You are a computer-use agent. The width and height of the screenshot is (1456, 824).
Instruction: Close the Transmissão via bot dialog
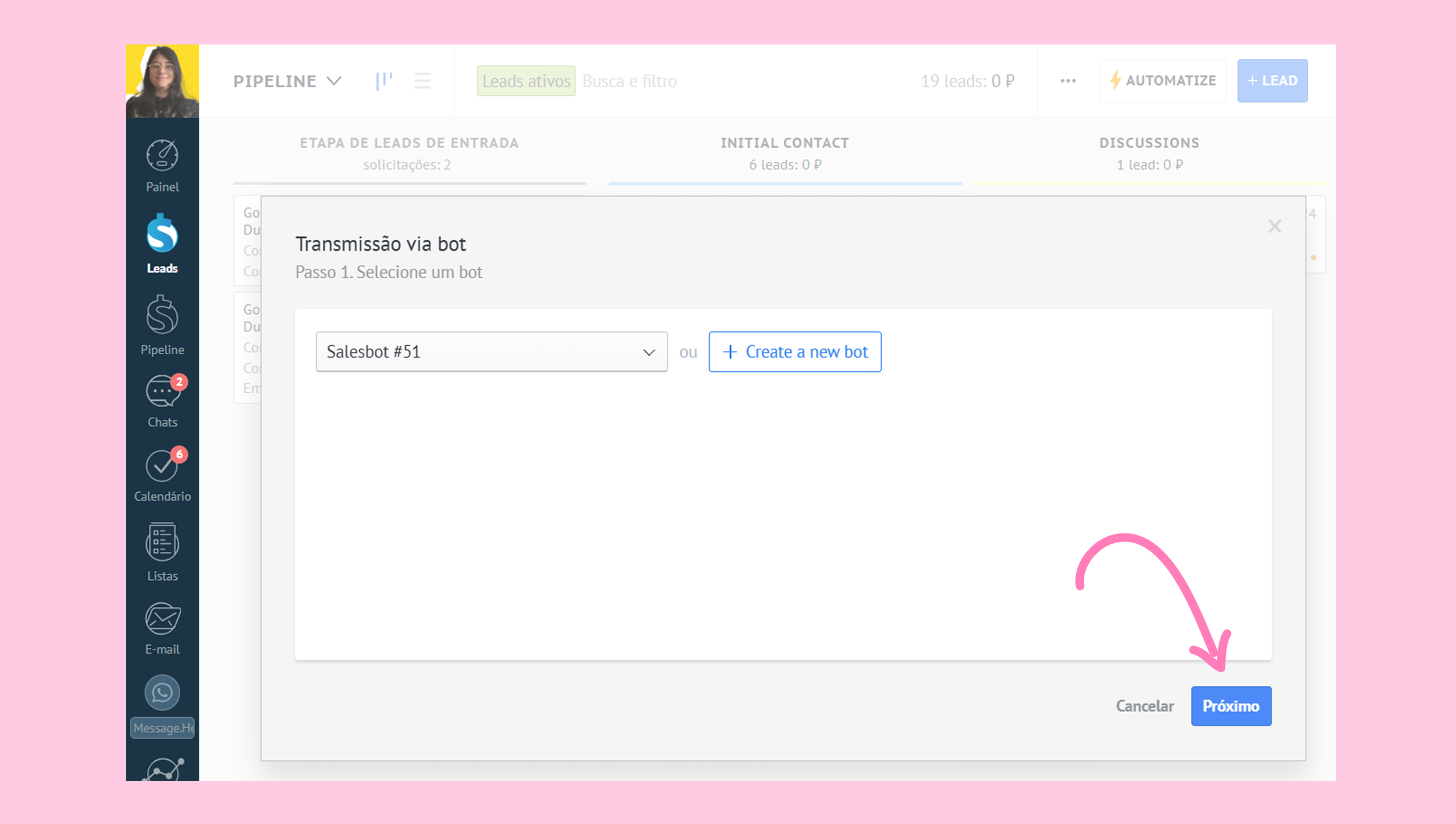1275,226
